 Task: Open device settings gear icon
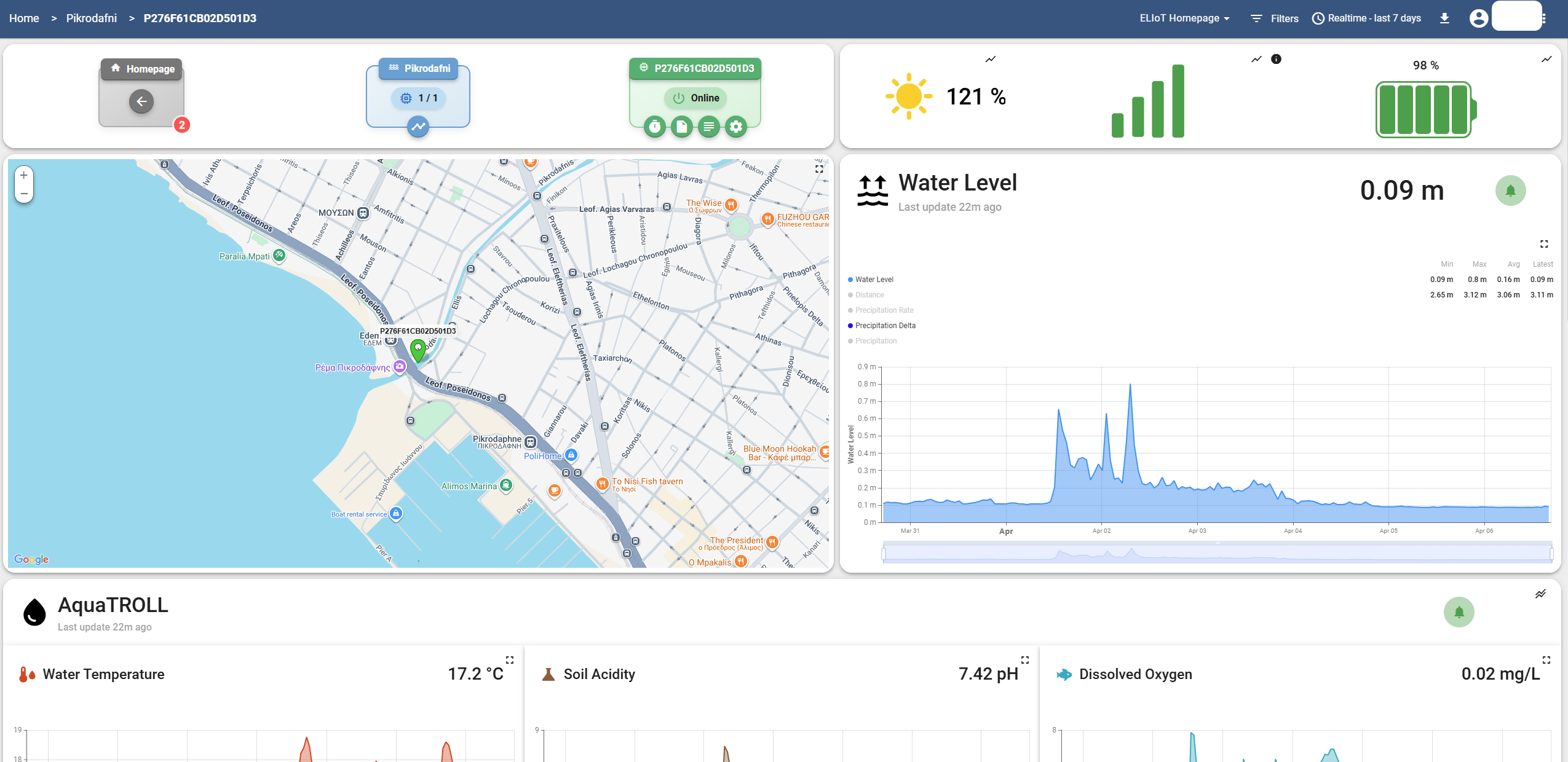coord(735,127)
